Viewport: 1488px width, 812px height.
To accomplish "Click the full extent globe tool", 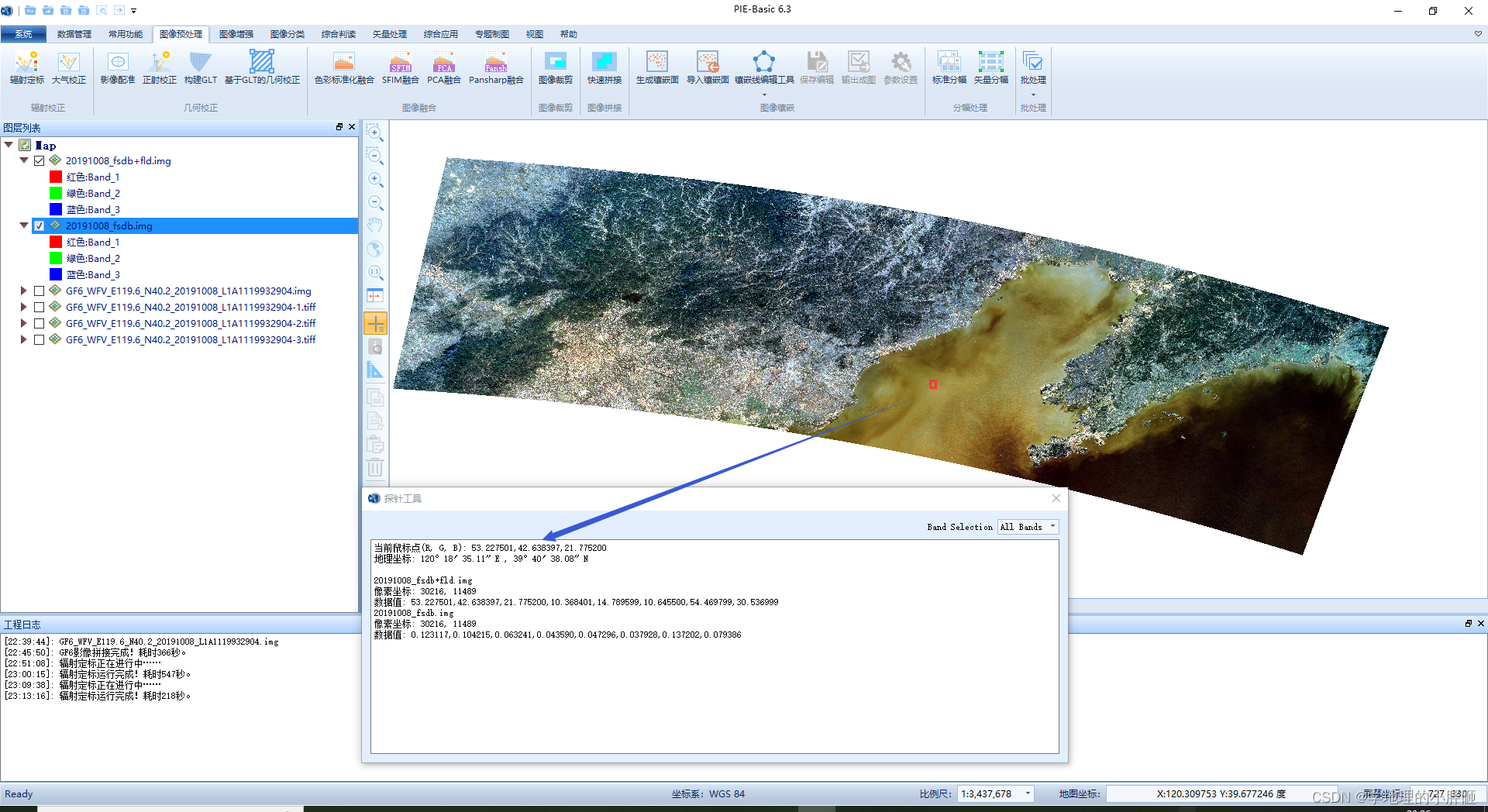I will click(x=375, y=249).
